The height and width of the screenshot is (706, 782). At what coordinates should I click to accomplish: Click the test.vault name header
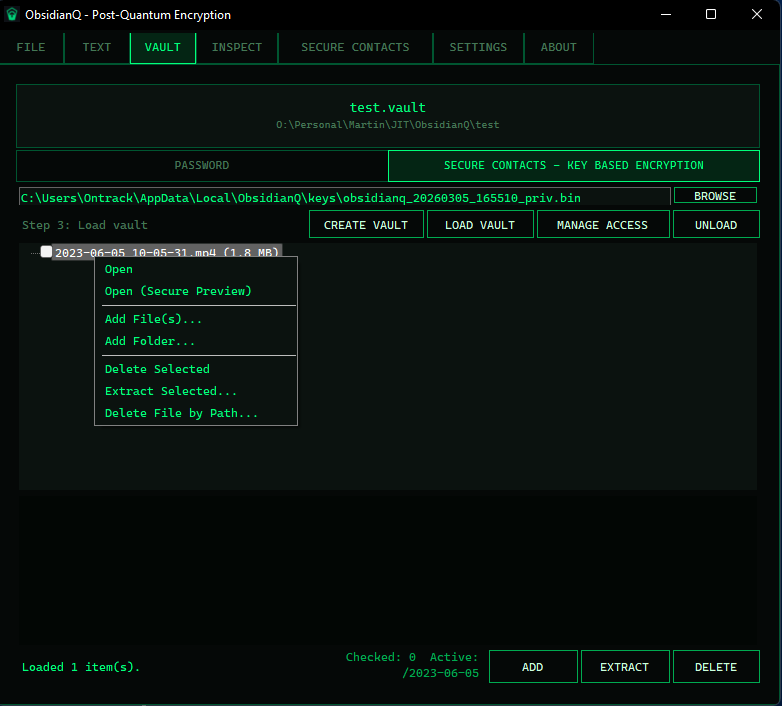click(388, 107)
